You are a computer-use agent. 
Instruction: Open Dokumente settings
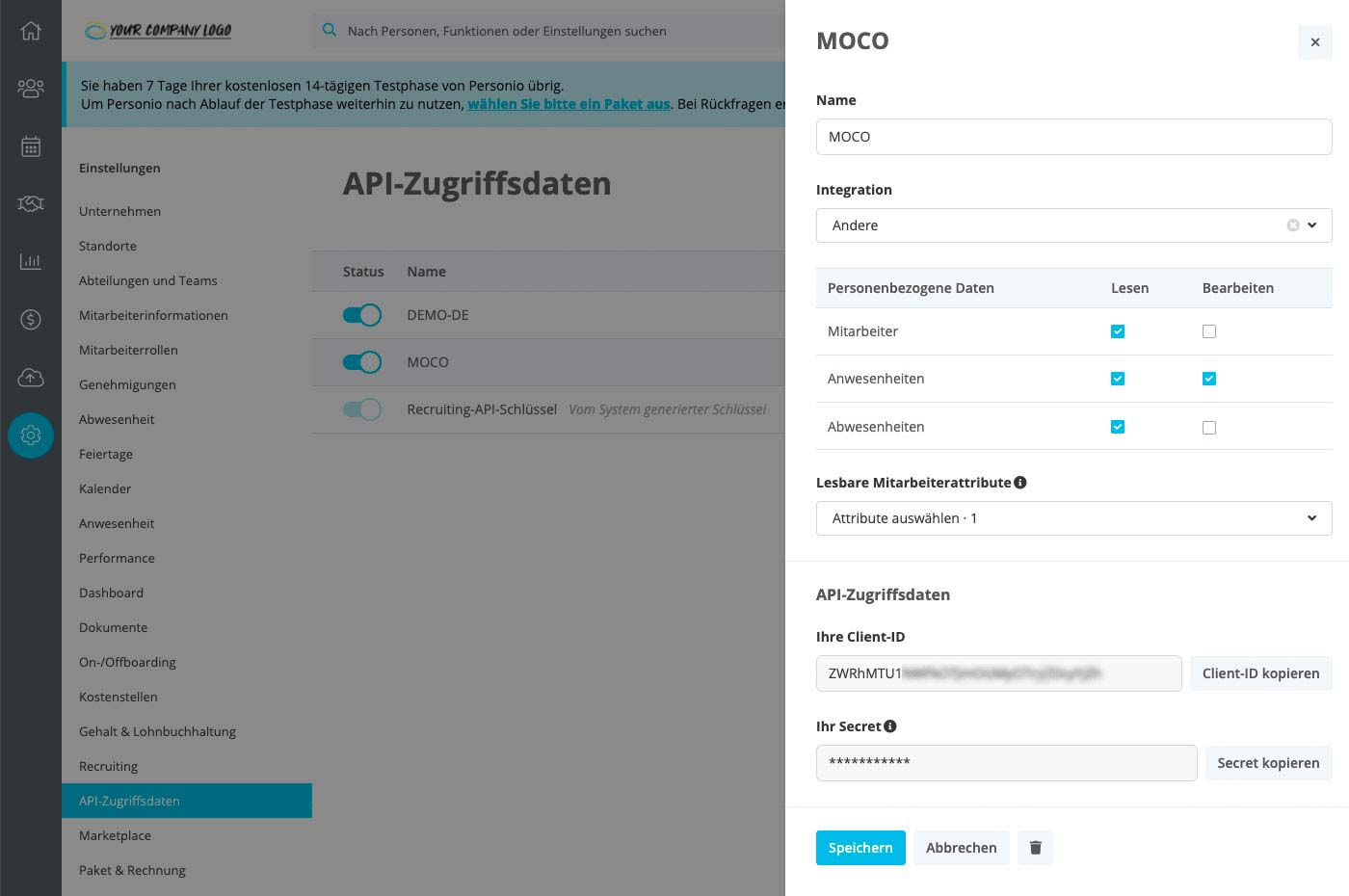coord(113,627)
